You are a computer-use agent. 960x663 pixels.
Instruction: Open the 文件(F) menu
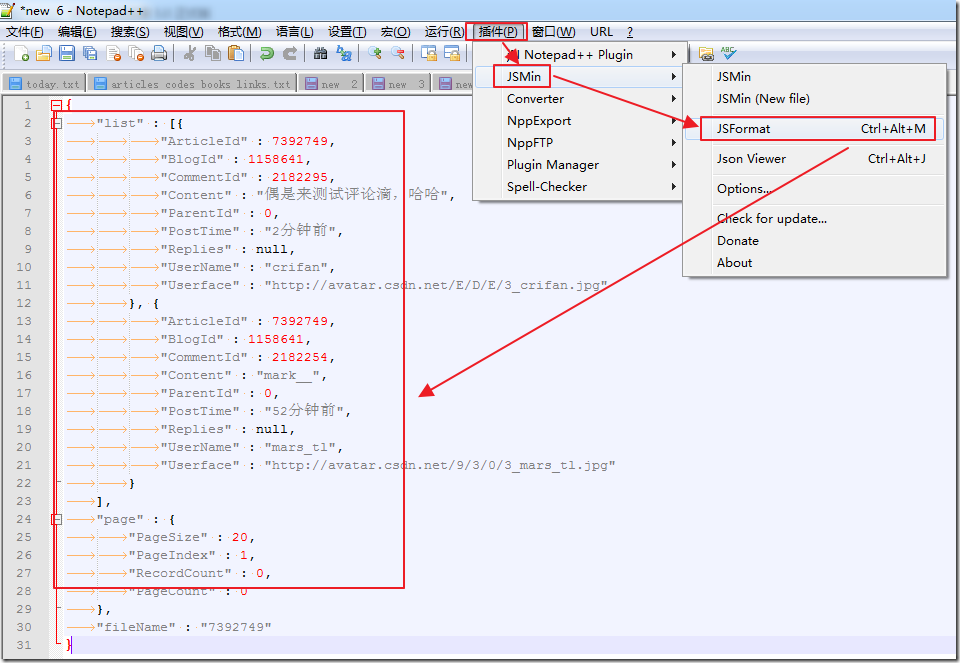point(24,32)
